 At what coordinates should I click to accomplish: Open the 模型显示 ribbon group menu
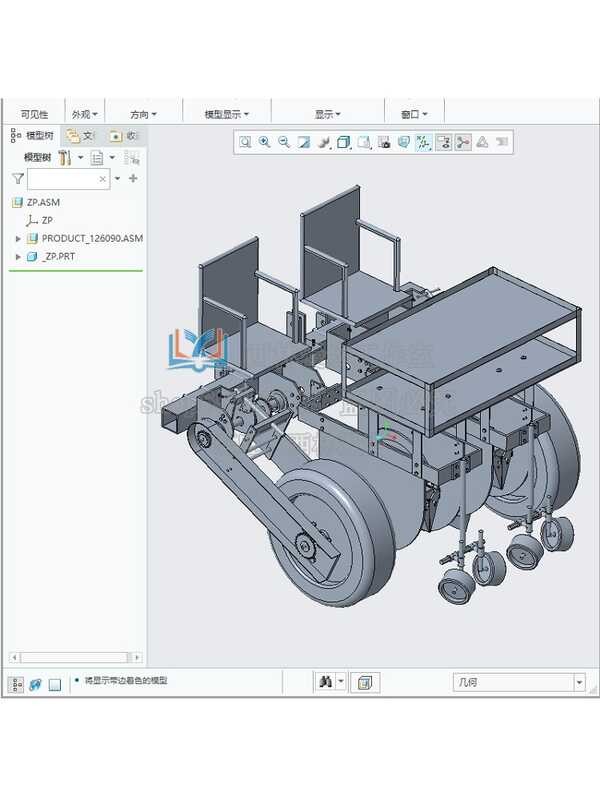(226, 114)
